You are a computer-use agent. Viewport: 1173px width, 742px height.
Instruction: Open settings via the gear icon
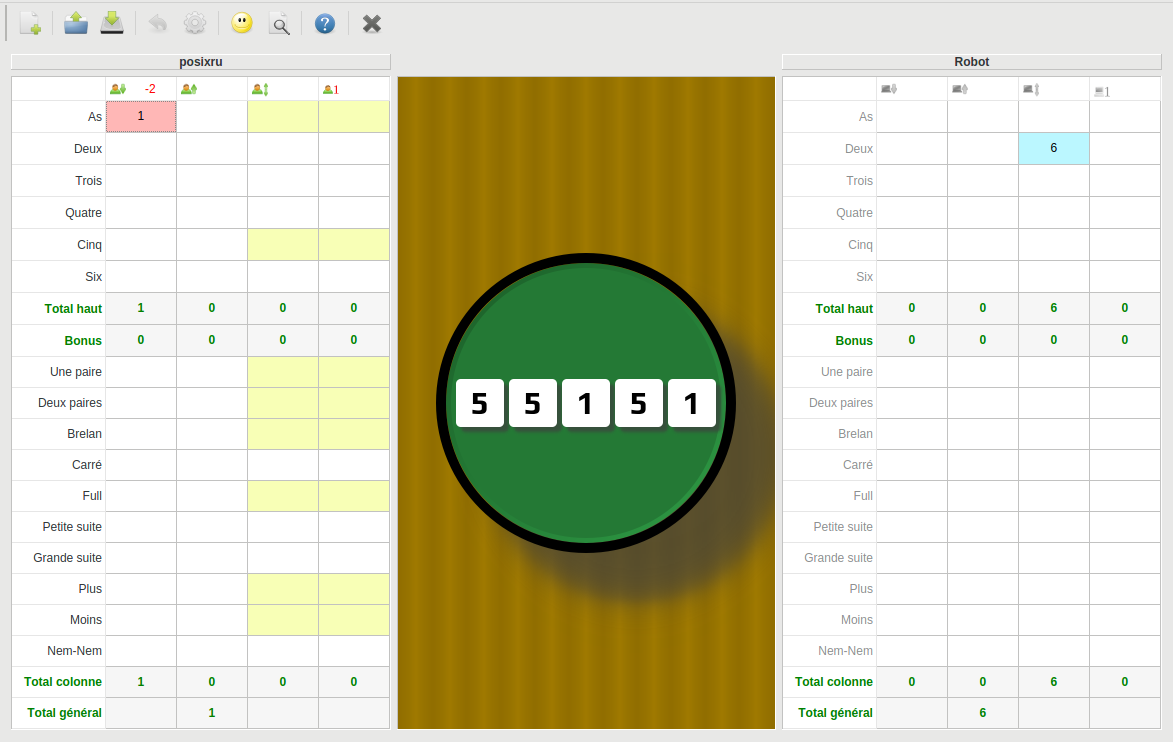pos(195,24)
